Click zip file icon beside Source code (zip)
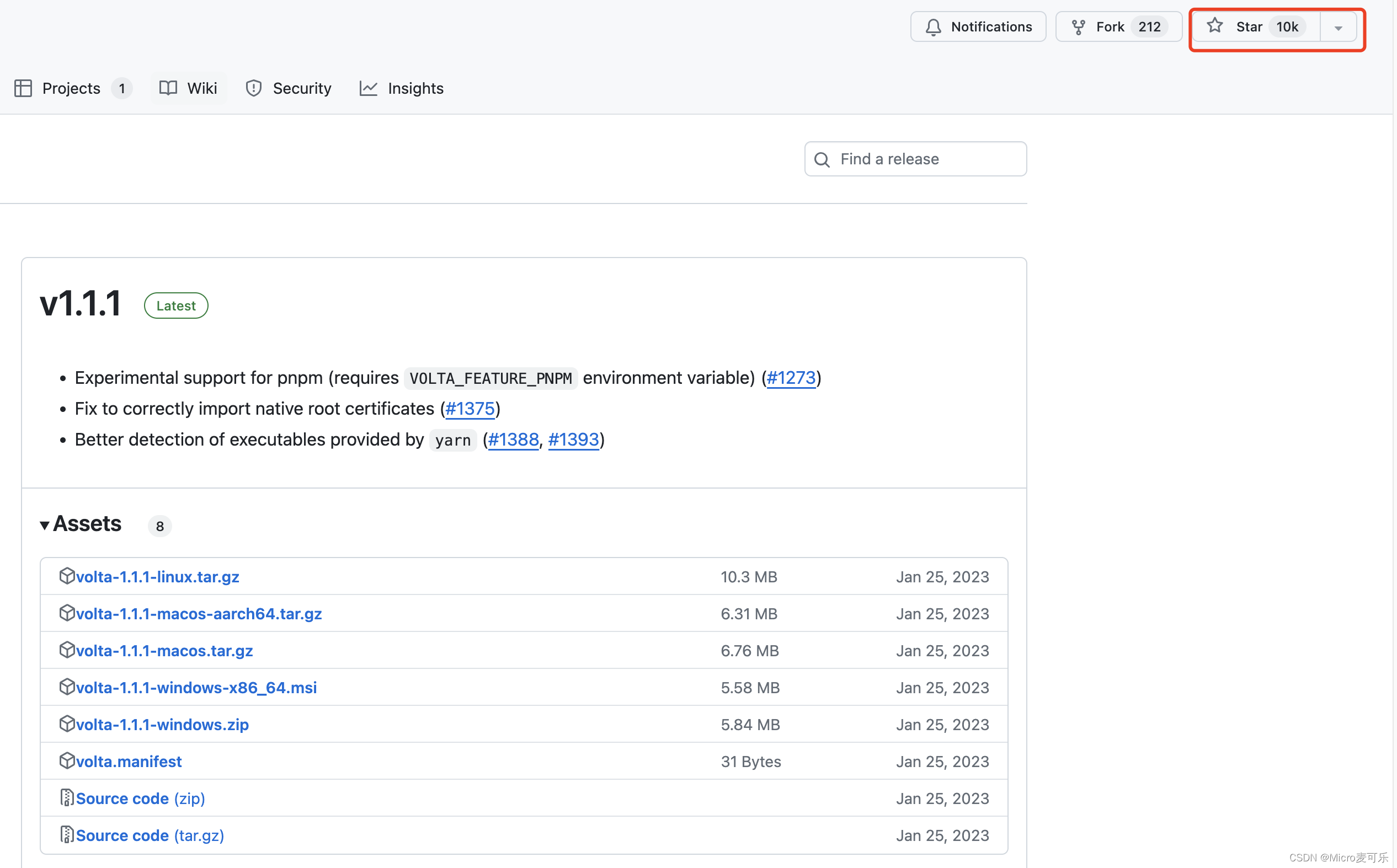Viewport: 1397px width, 868px height. tap(67, 797)
